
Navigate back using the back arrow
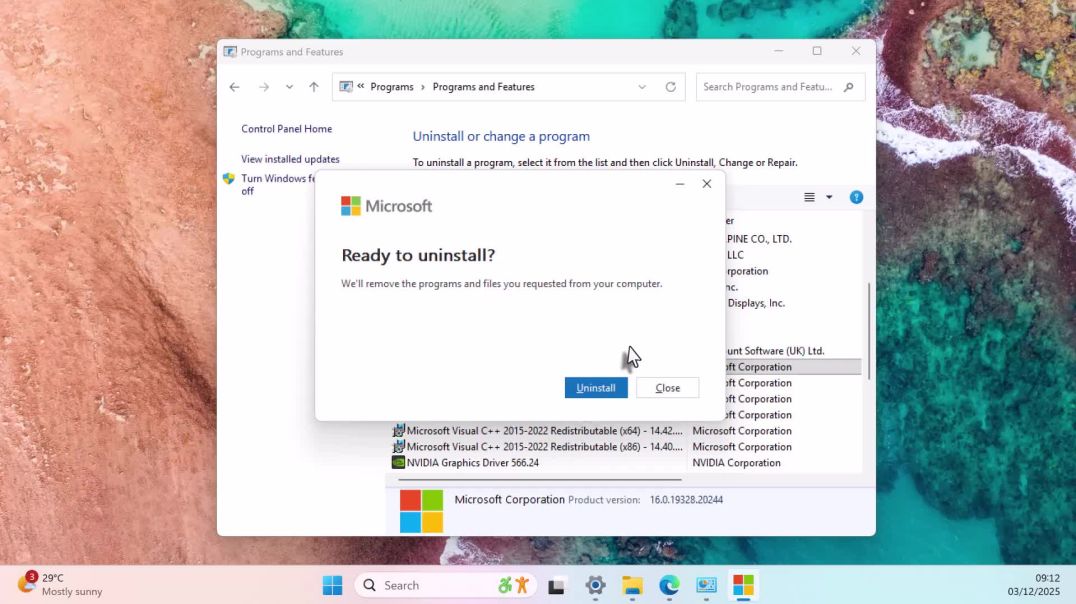pyautogui.click(x=234, y=87)
